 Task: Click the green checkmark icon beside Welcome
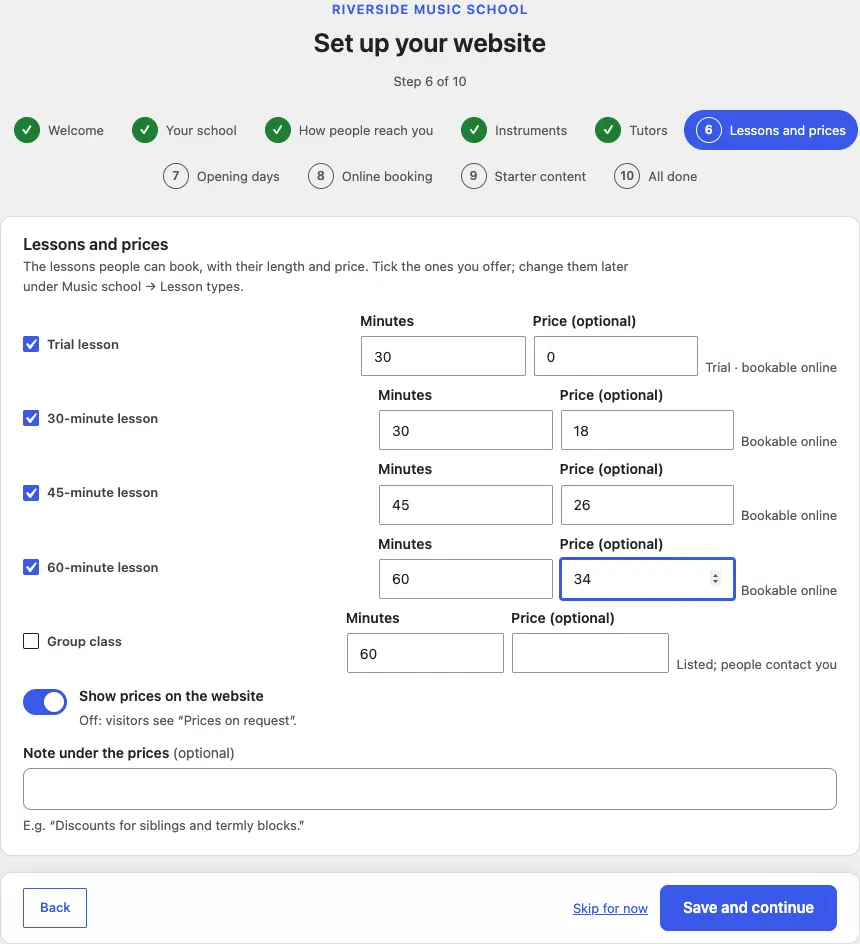27,130
